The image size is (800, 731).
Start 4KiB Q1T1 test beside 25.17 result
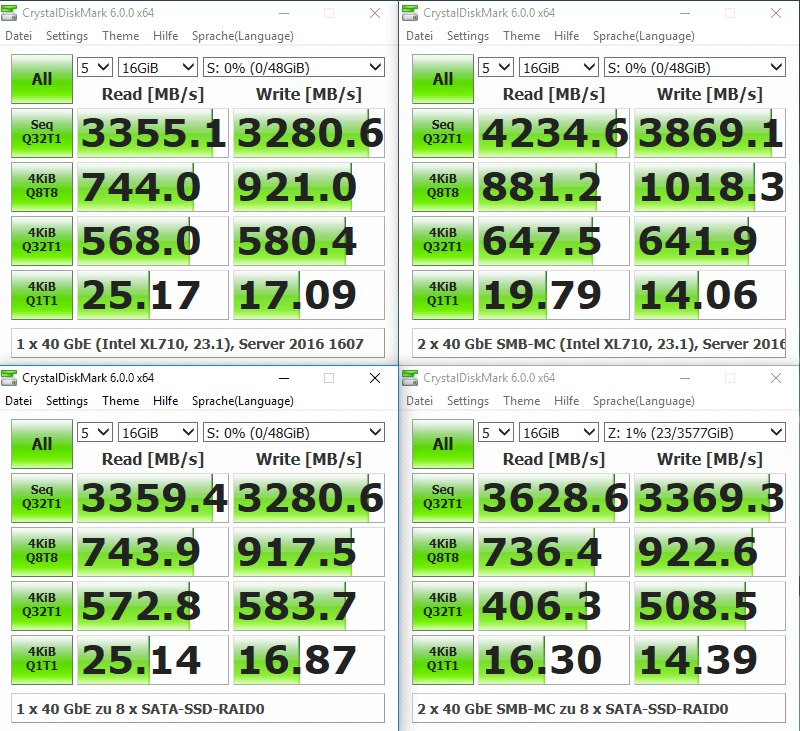point(42,295)
